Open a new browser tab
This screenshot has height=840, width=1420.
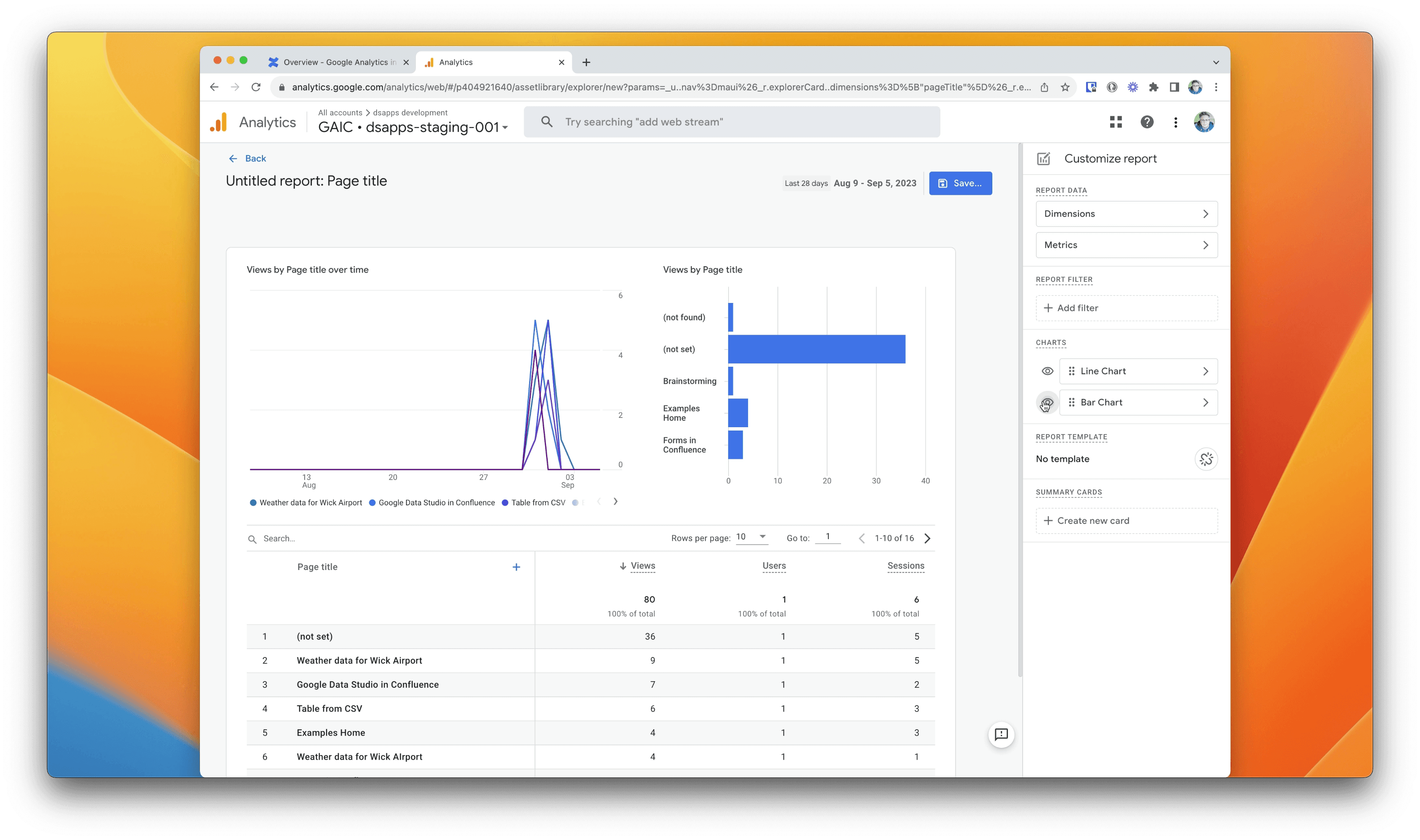[586, 62]
